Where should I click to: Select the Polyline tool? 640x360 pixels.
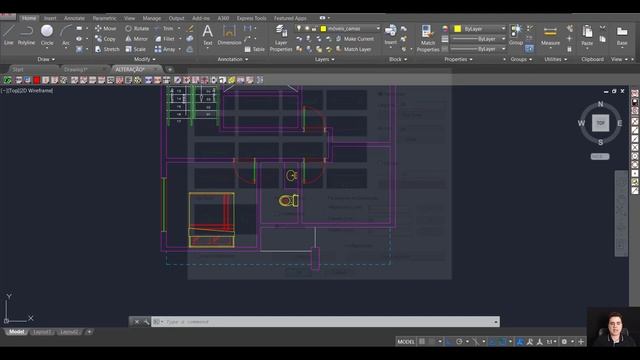tap(26, 34)
